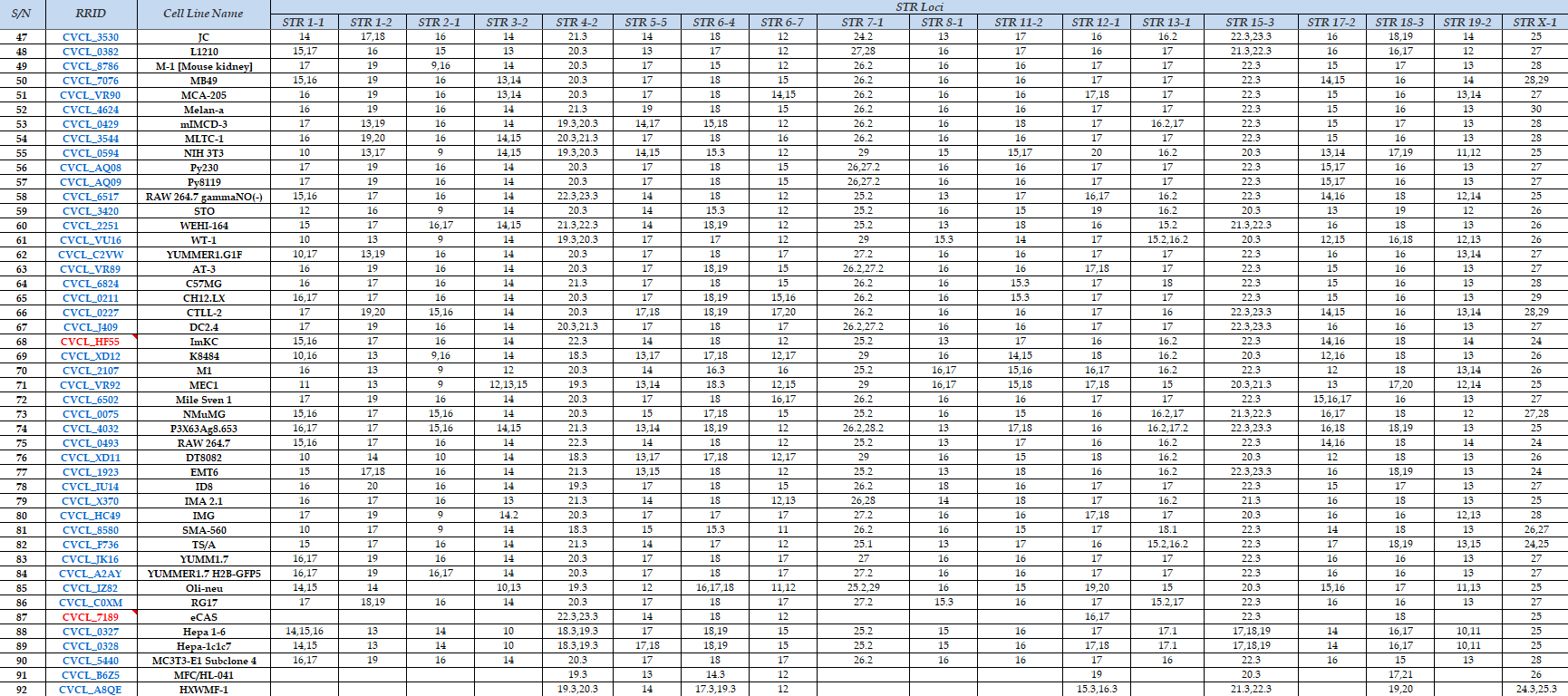
Task: Click the 25.2,29 value cell
Action: pyautogui.click(x=863, y=588)
